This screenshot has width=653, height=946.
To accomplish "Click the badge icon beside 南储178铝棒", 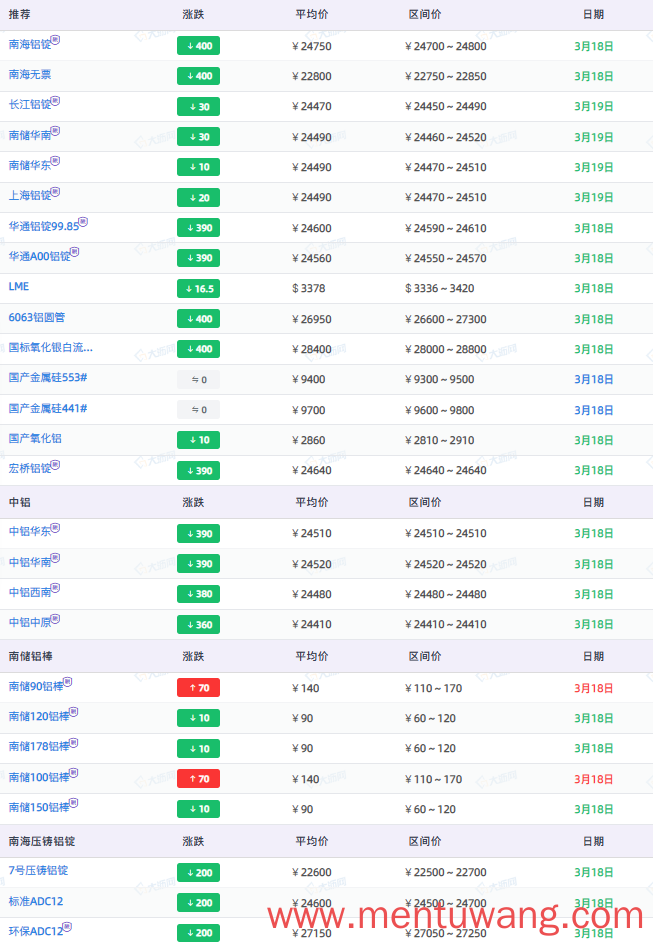I will click(x=74, y=743).
